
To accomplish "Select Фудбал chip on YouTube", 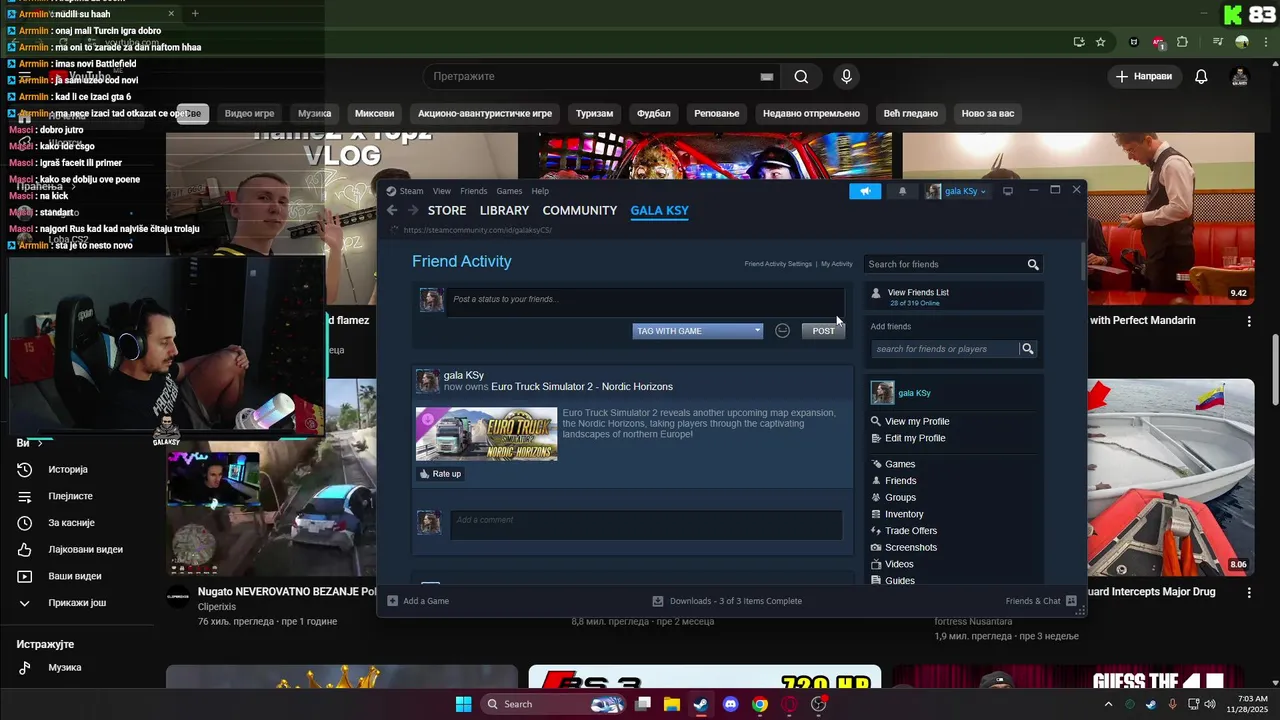I will 654,113.
